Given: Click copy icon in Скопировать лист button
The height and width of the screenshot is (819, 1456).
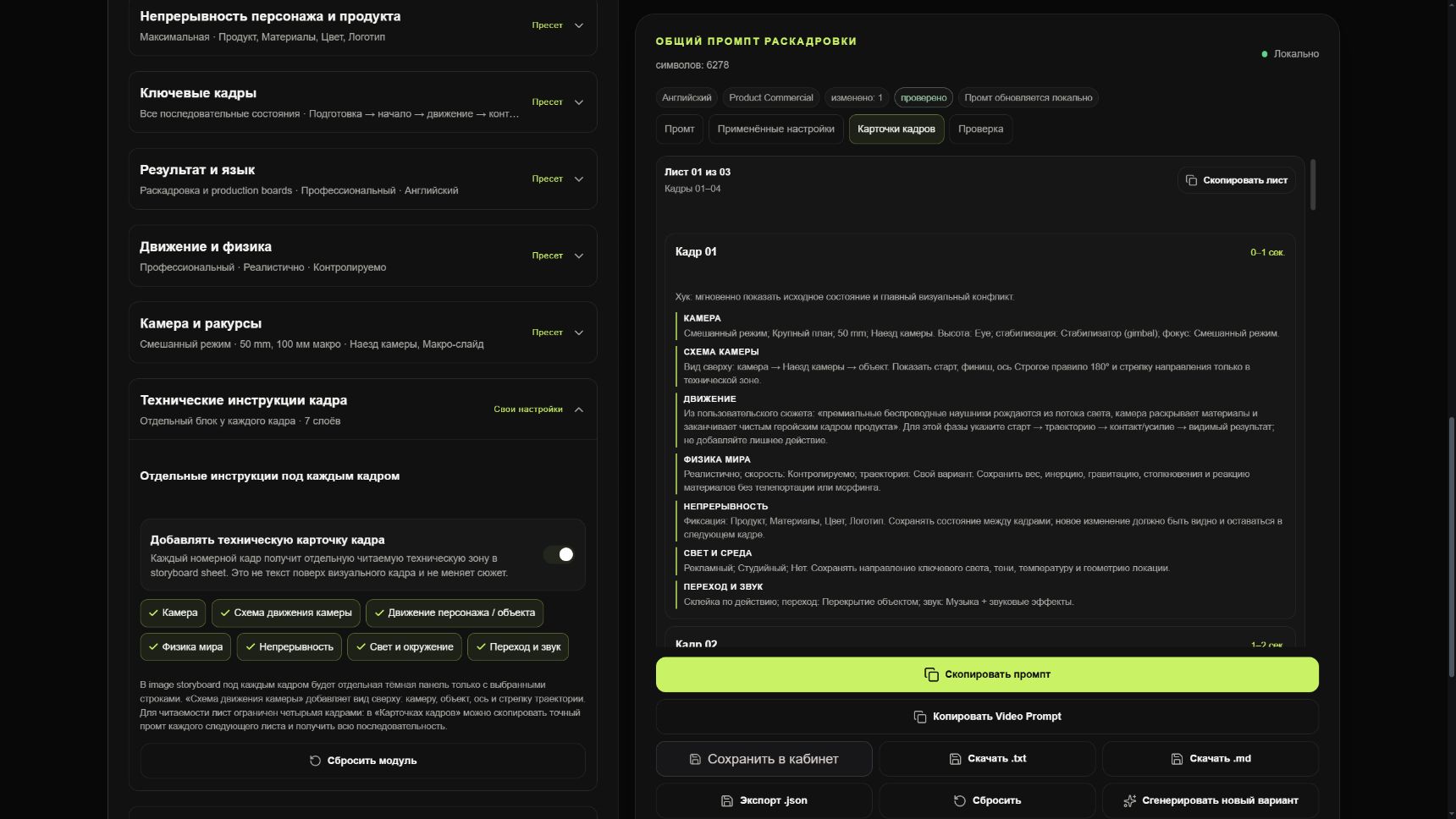Looking at the screenshot, I should (x=1191, y=180).
